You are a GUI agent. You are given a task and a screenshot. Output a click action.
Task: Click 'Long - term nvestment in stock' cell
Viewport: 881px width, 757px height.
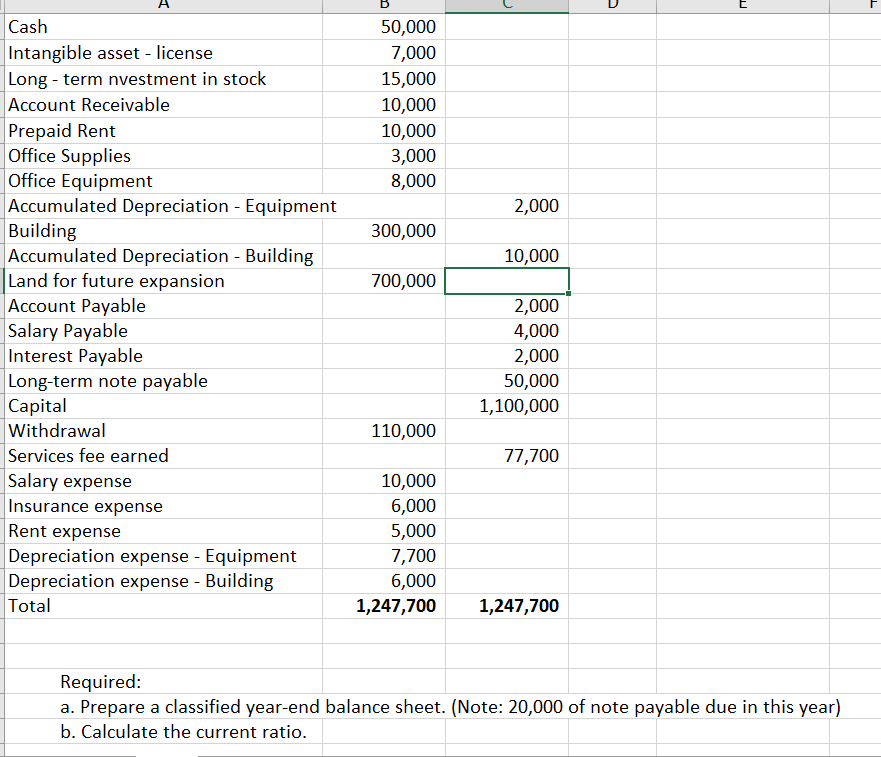point(164,79)
